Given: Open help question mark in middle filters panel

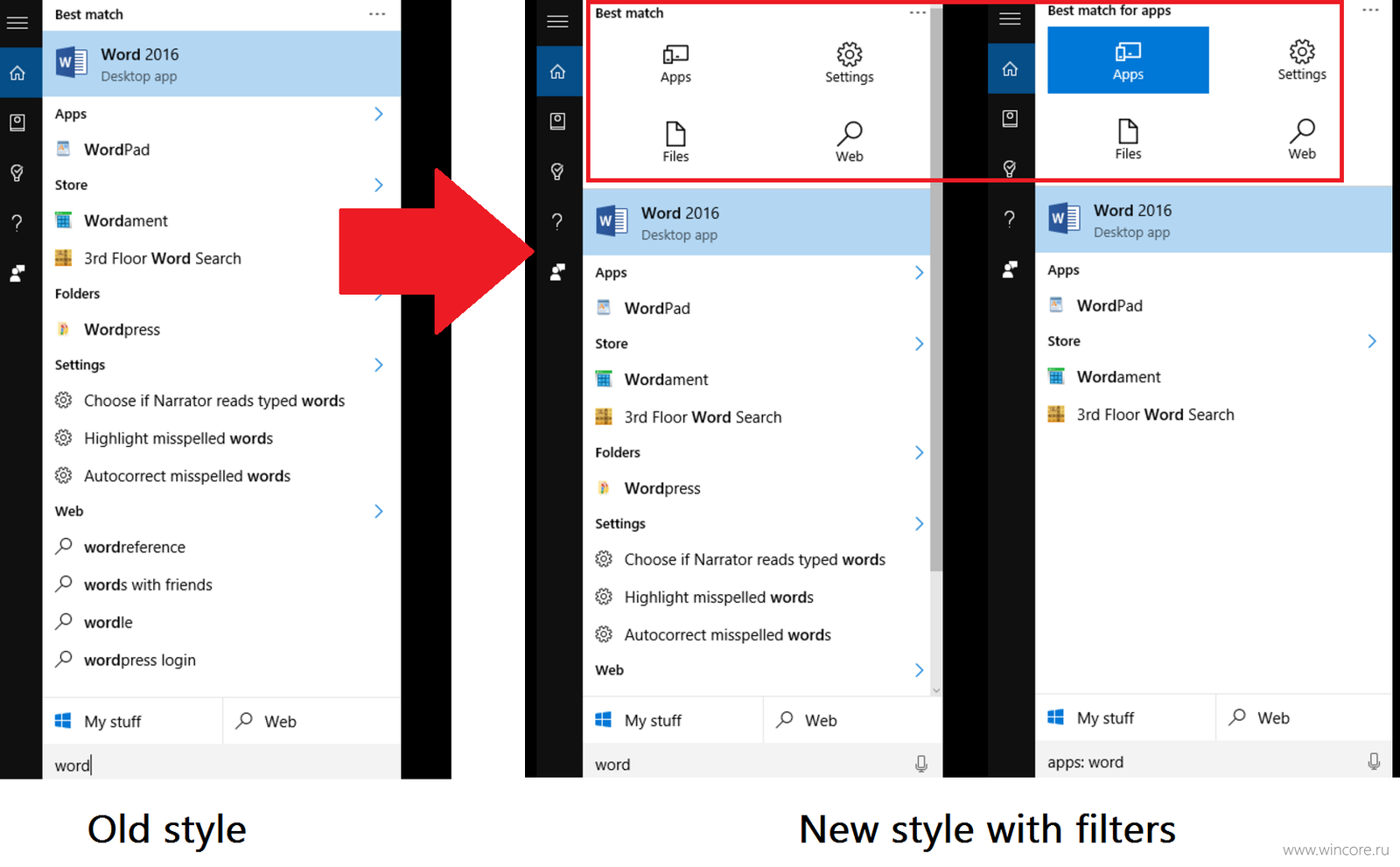Looking at the screenshot, I should (557, 221).
